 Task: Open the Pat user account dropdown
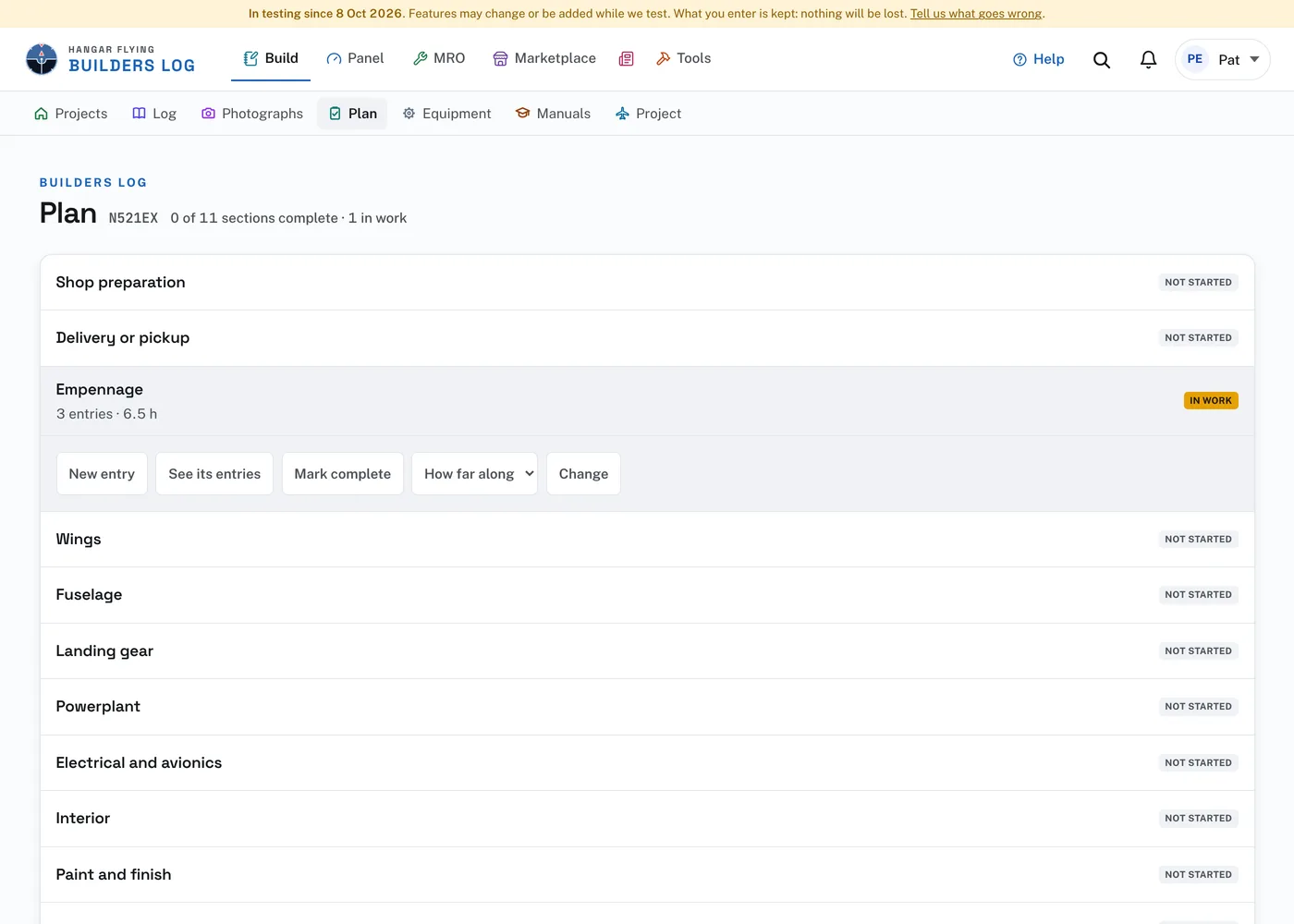coord(1222,59)
